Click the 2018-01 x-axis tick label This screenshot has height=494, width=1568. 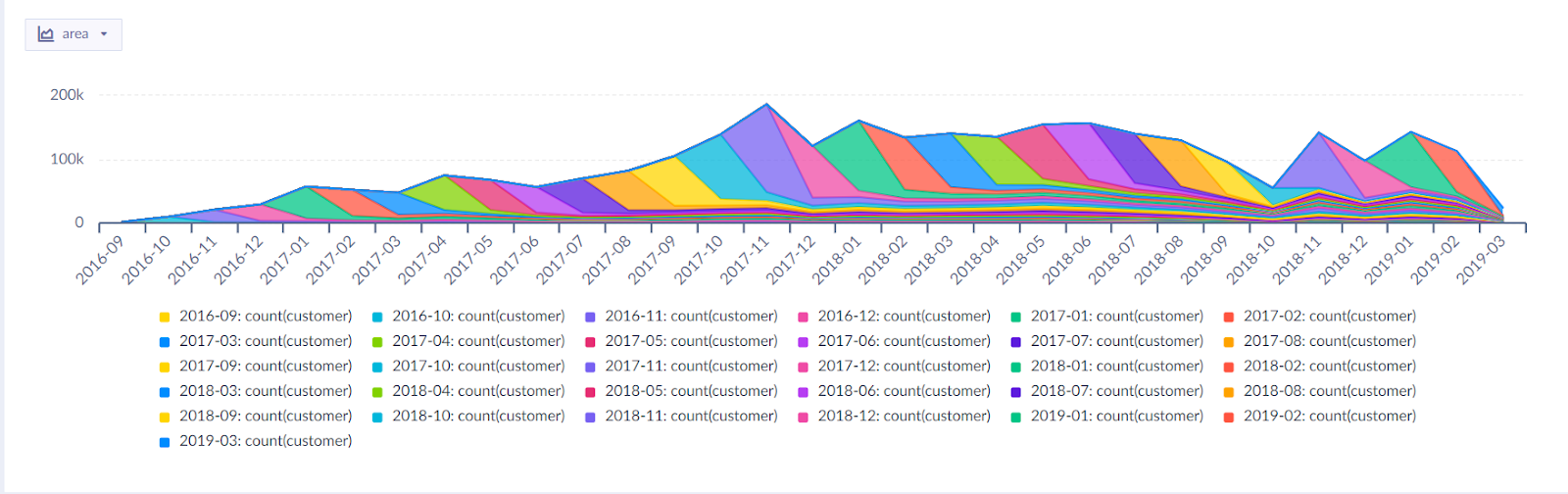pos(837,261)
